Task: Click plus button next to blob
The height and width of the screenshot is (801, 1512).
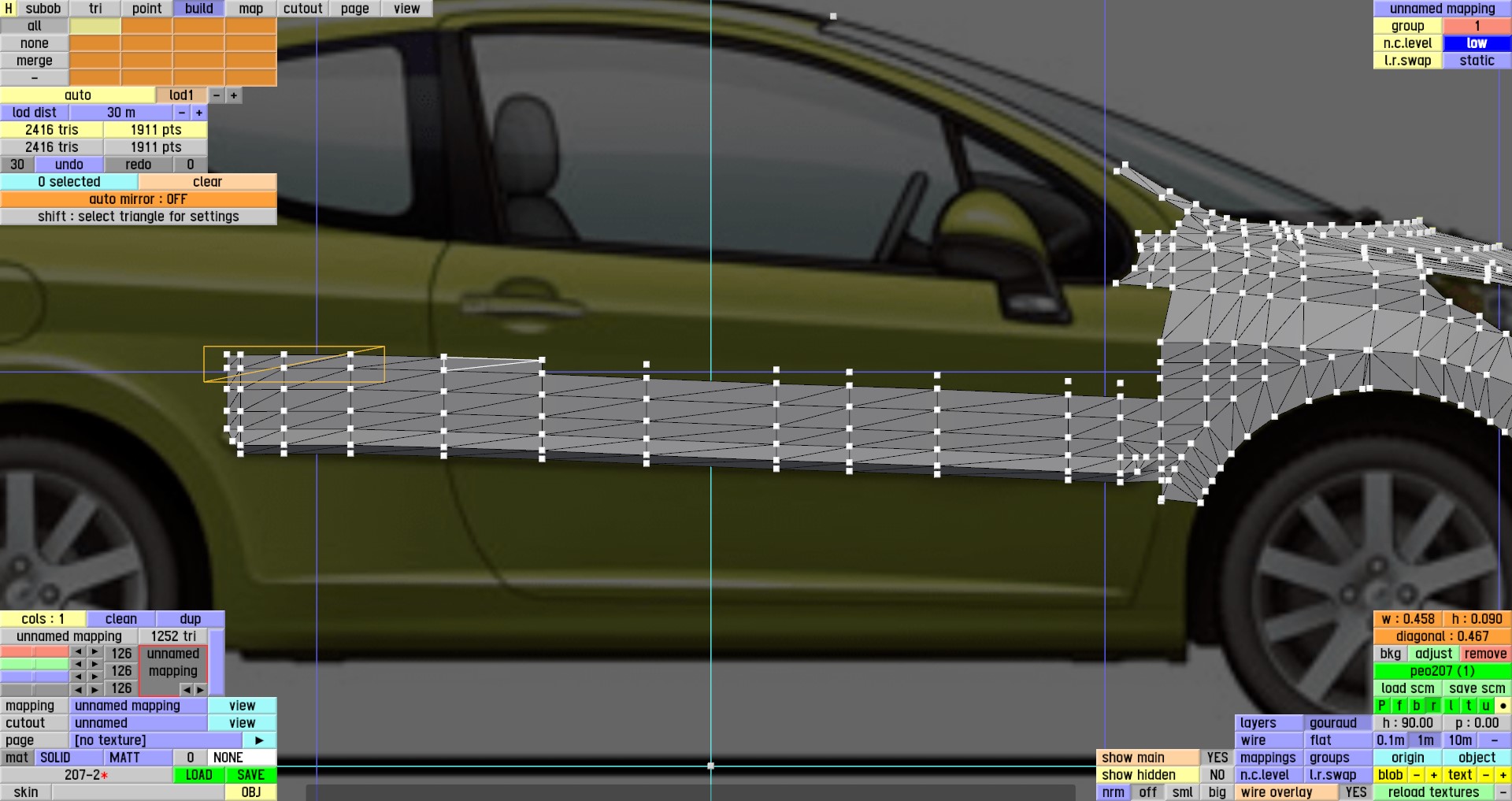Action: coord(1434,775)
